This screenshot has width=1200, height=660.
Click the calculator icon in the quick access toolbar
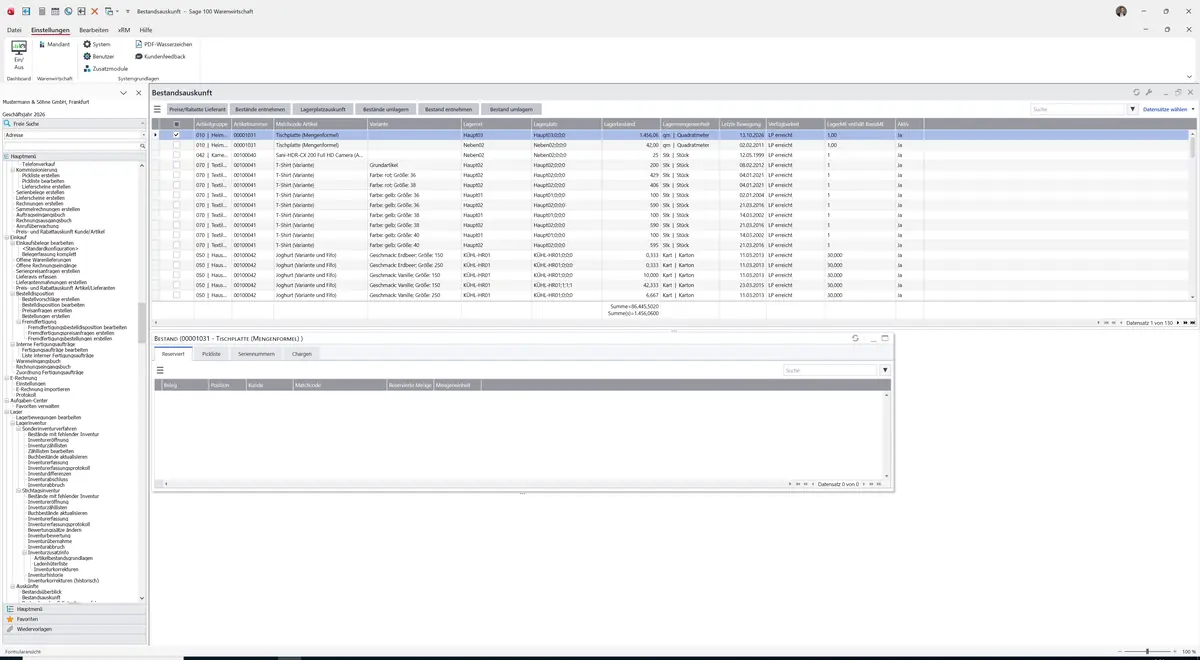pyautogui.click(x=43, y=11)
